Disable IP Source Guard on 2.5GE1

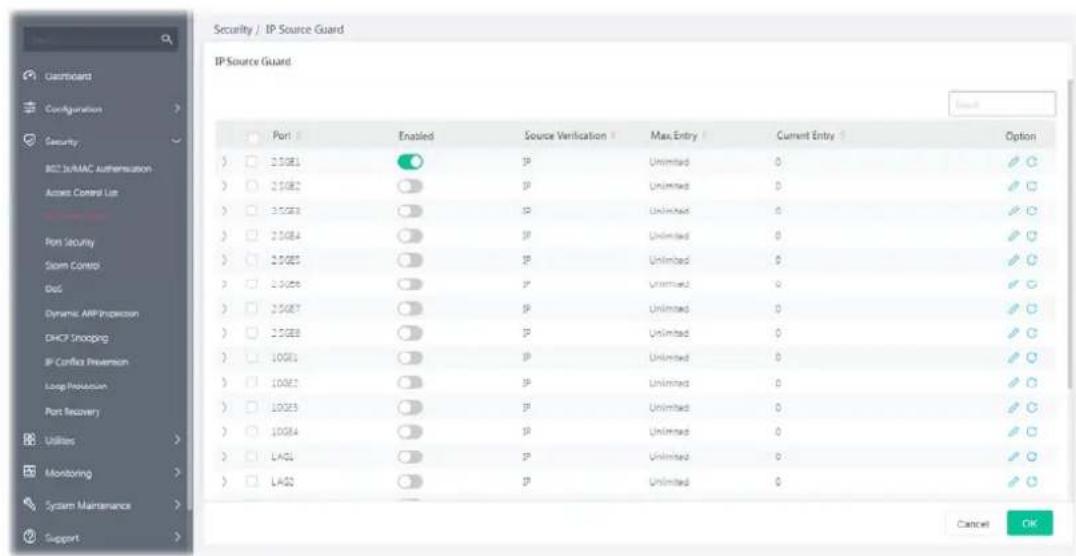click(x=410, y=163)
